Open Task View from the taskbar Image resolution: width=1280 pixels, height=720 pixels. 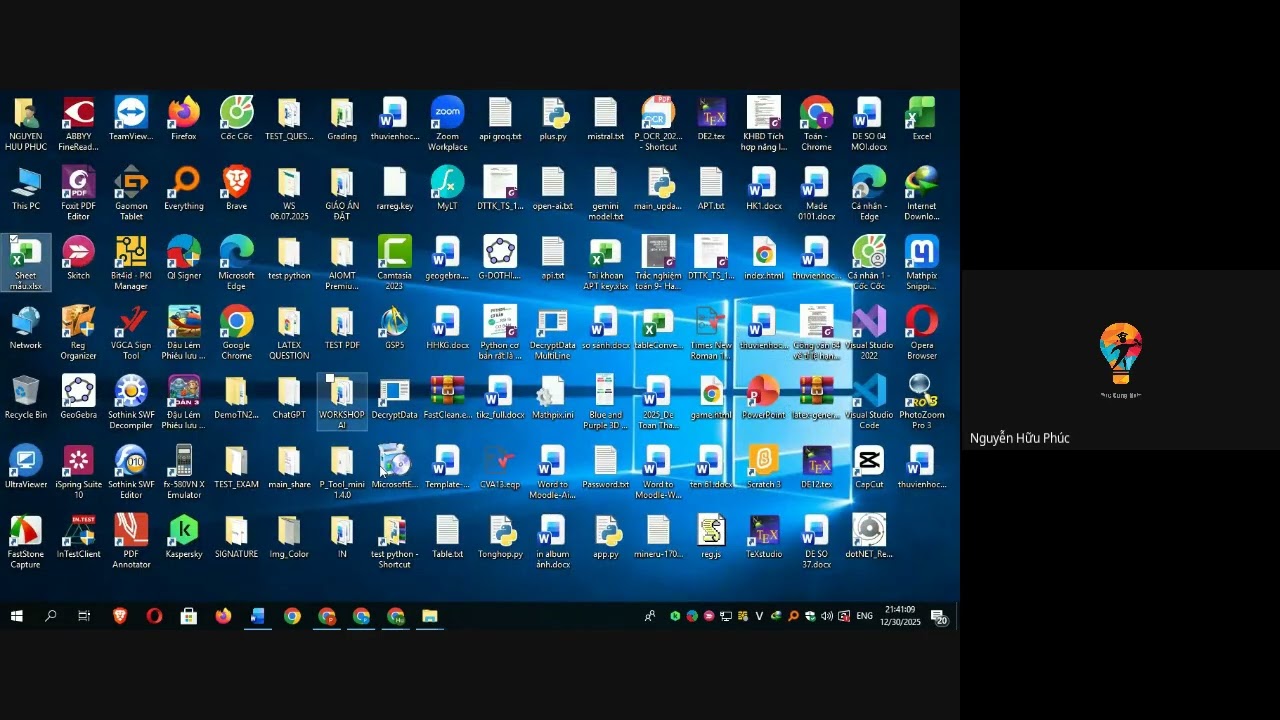click(84, 616)
